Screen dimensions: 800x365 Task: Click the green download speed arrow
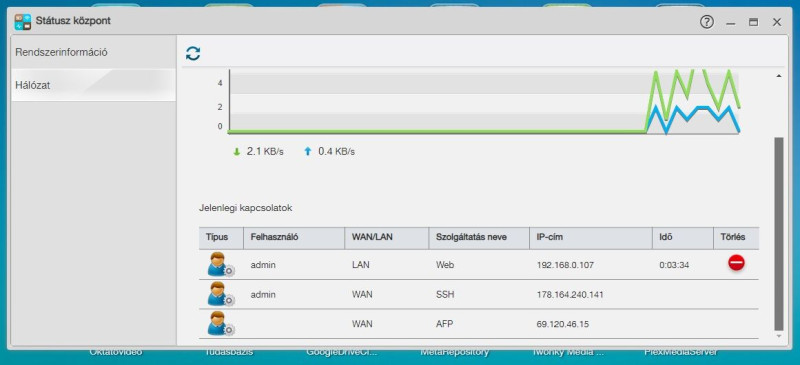coord(236,152)
